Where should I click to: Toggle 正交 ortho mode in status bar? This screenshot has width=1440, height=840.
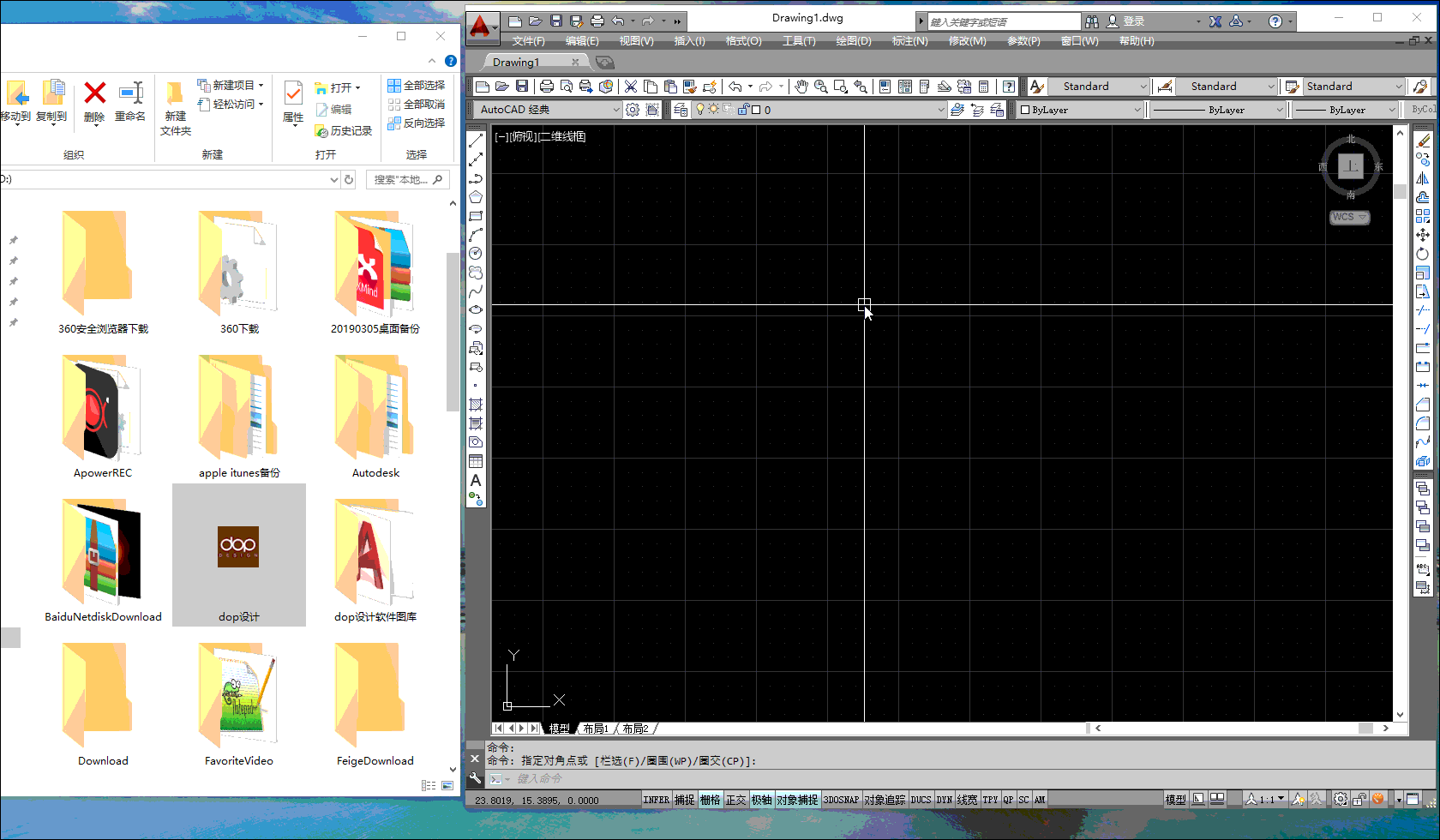(x=736, y=800)
